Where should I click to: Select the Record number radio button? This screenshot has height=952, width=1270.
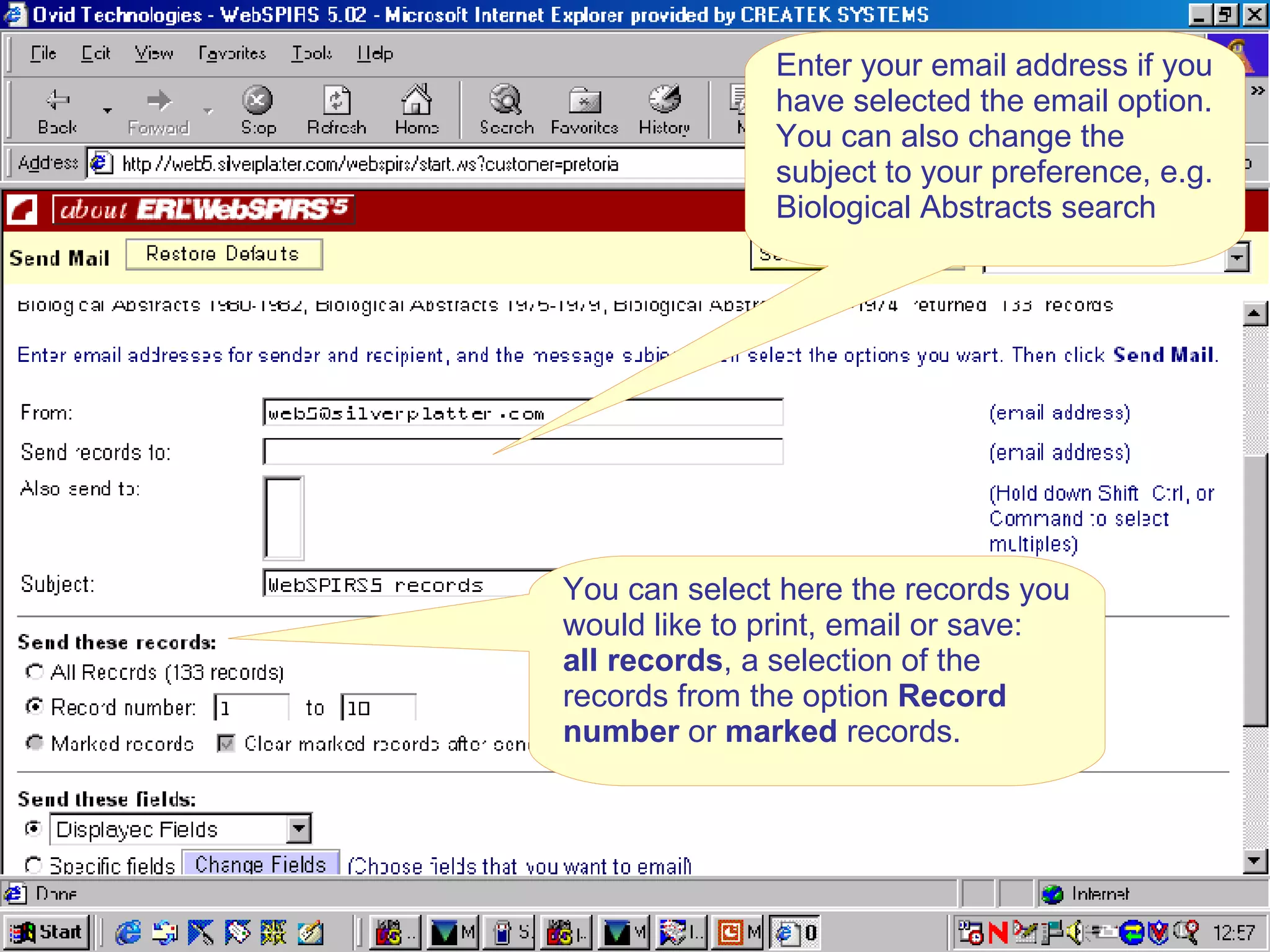coord(34,707)
